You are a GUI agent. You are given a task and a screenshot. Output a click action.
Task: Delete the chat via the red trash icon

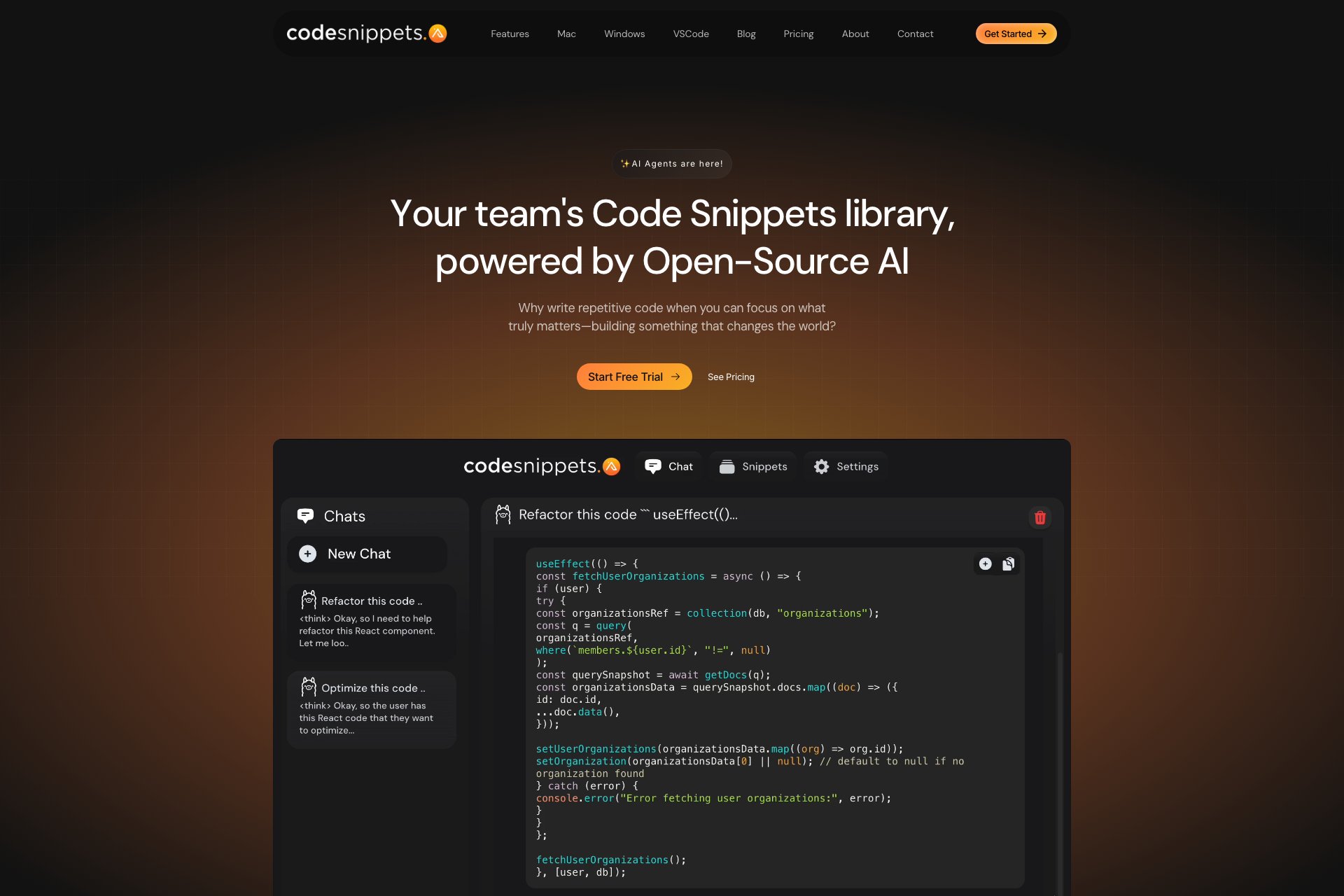tap(1040, 518)
